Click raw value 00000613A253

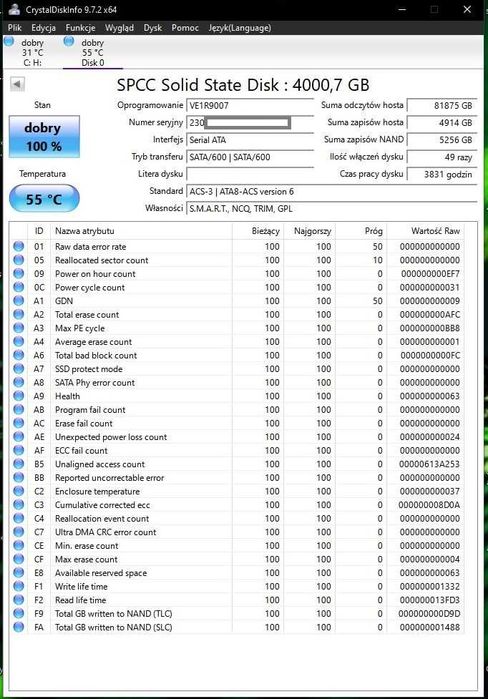(429, 464)
